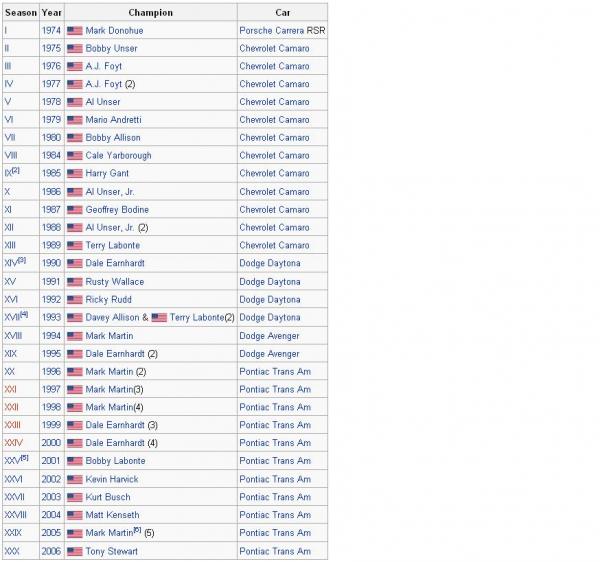Select the Champion column header
The image size is (600, 562).
[151, 13]
